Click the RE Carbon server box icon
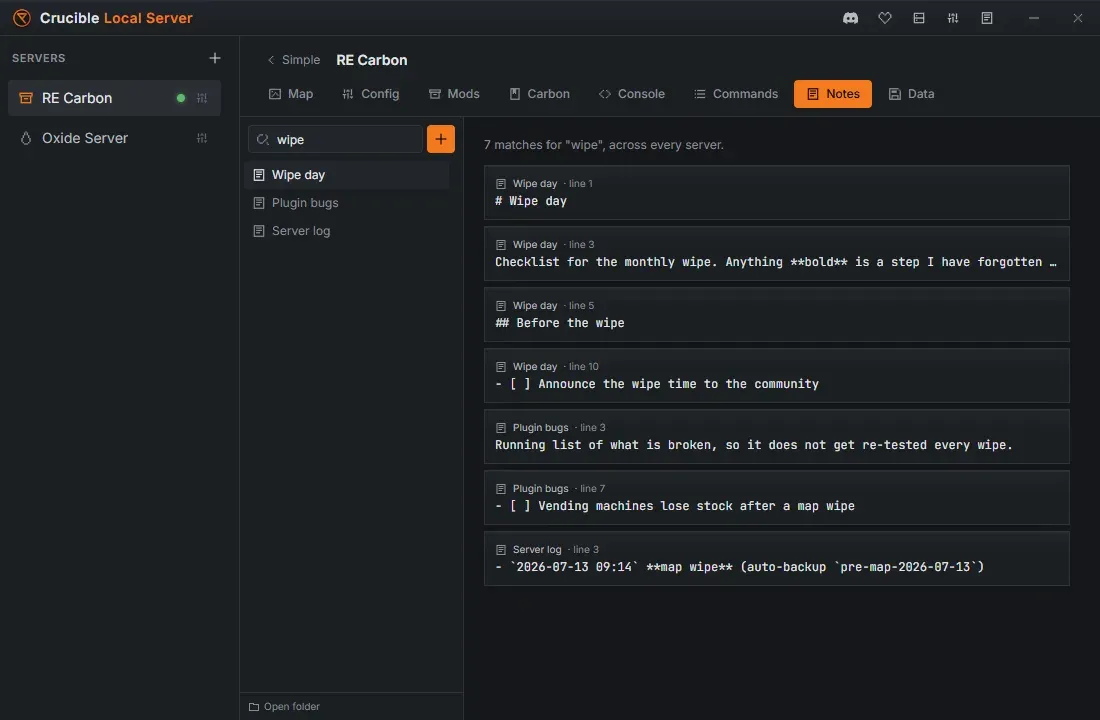 tap(26, 98)
